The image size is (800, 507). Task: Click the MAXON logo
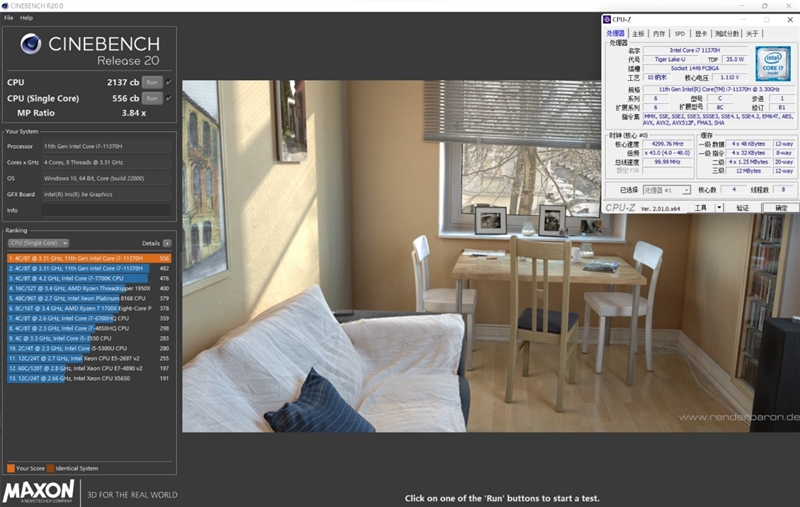tap(39, 492)
